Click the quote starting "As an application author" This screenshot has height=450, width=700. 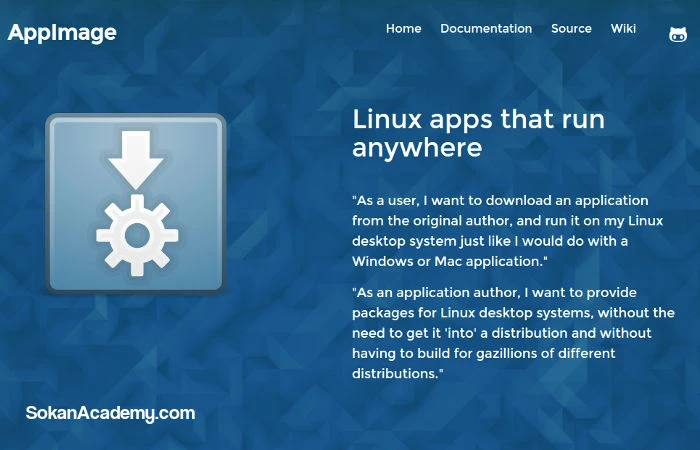point(513,333)
